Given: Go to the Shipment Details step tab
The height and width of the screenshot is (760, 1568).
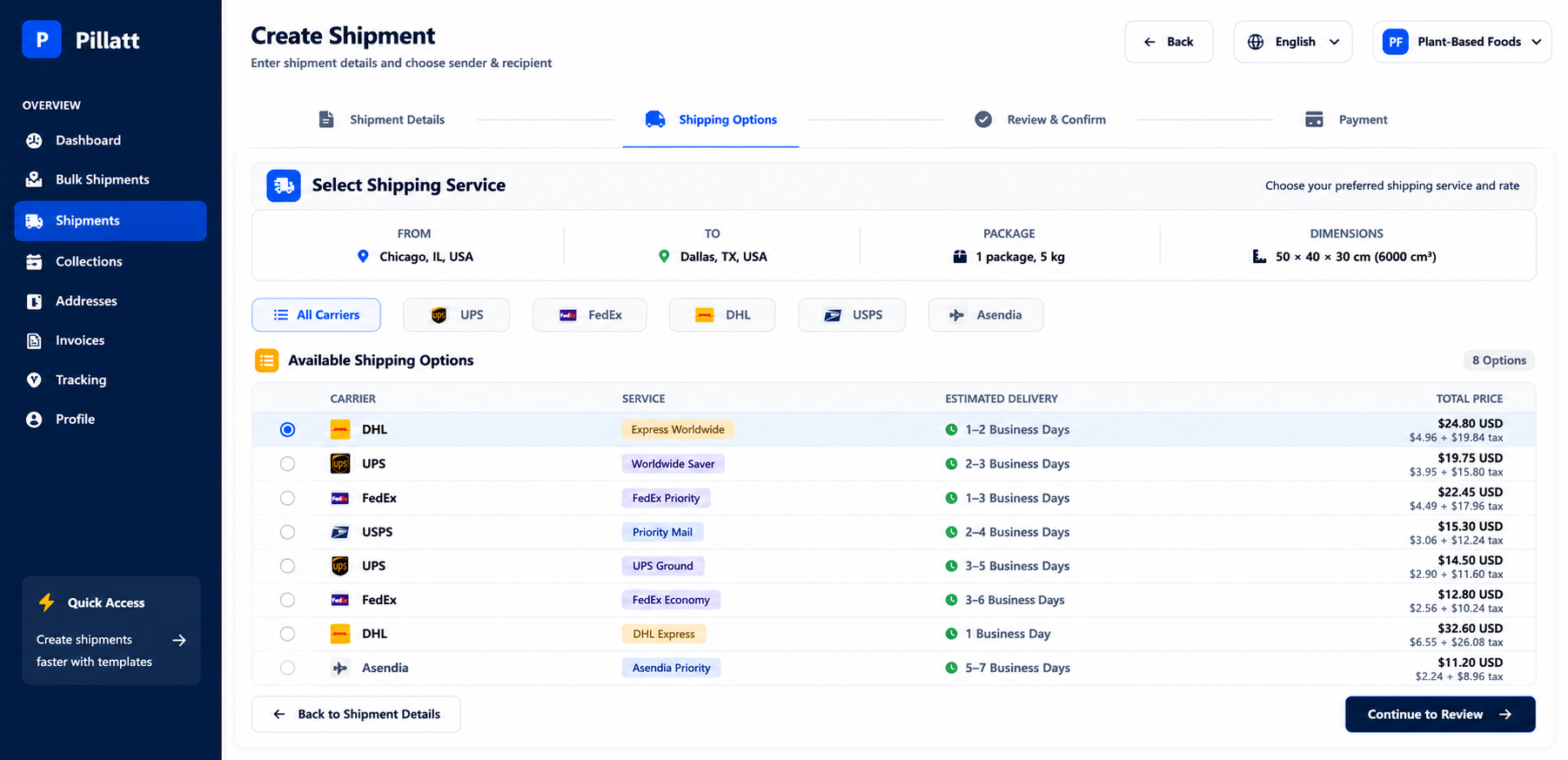Looking at the screenshot, I should click(x=381, y=119).
